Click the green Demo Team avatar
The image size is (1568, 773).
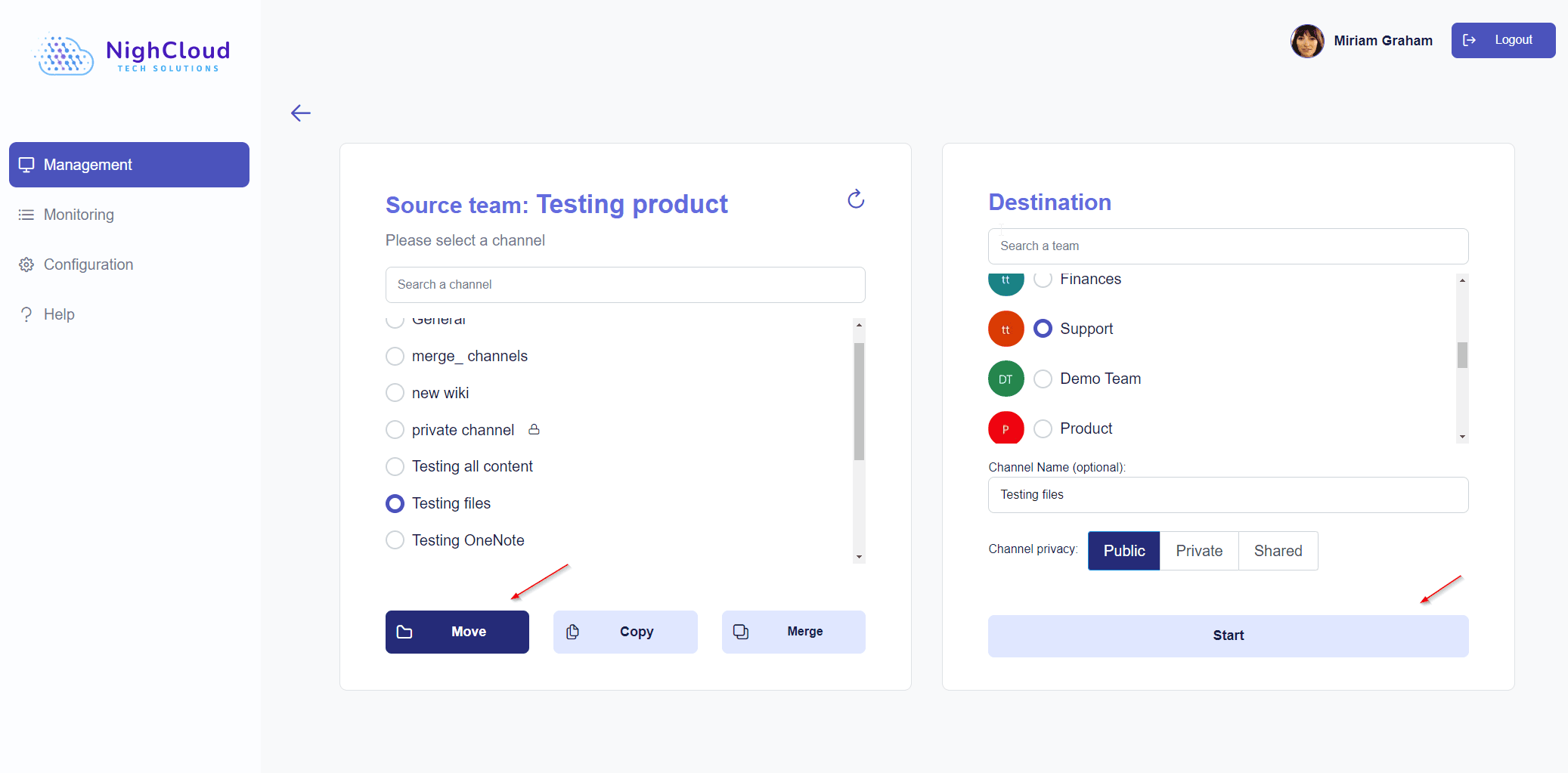tap(1006, 379)
